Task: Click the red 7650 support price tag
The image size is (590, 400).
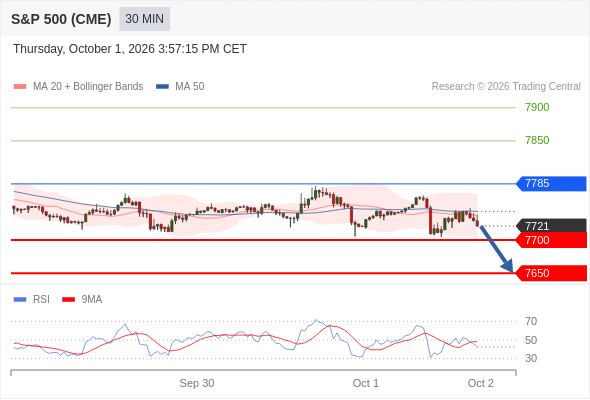Action: coord(551,273)
